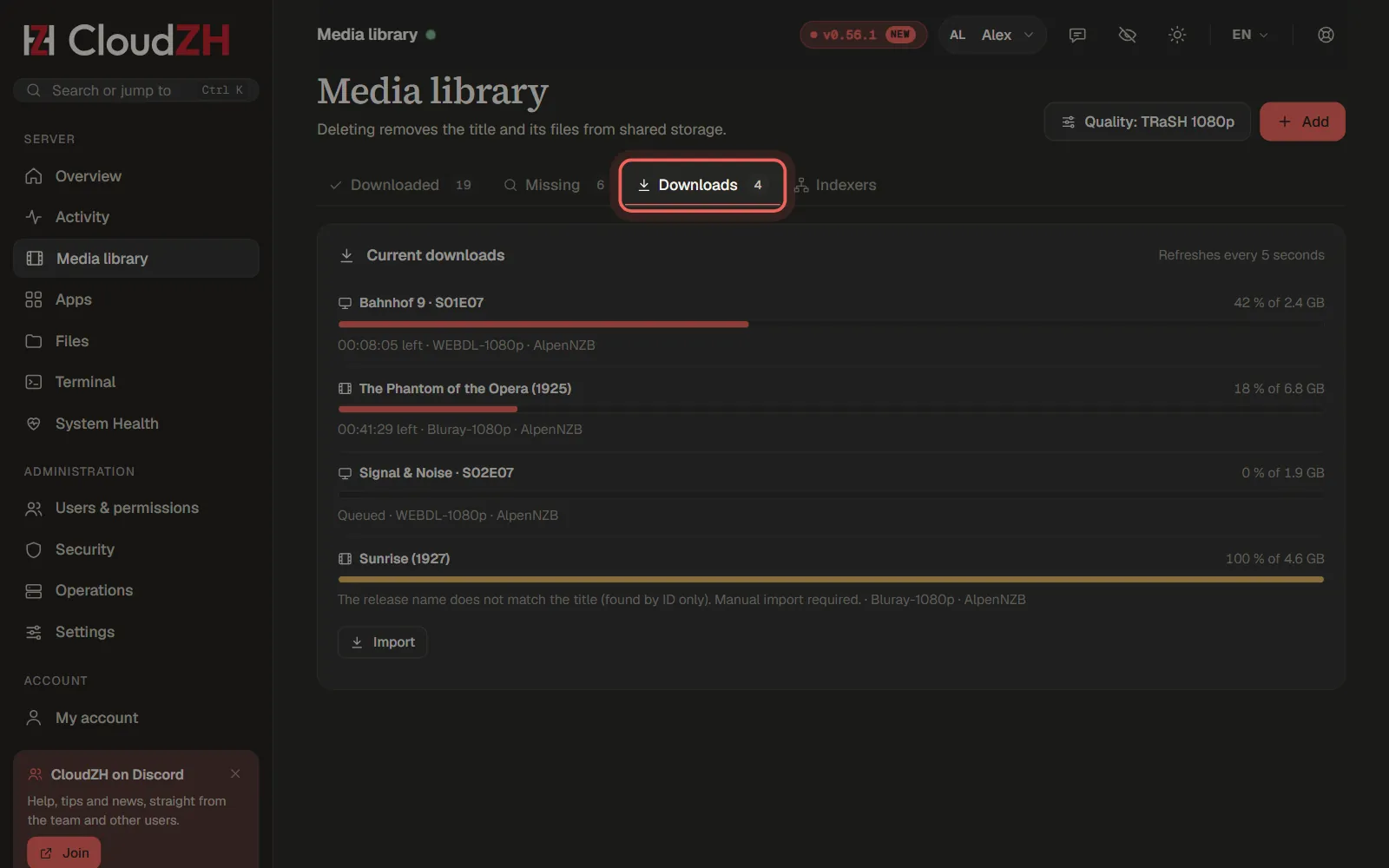Image resolution: width=1389 pixels, height=868 pixels.
Task: Open Quality: TRaSH 1080p settings
Action: (x=1147, y=122)
